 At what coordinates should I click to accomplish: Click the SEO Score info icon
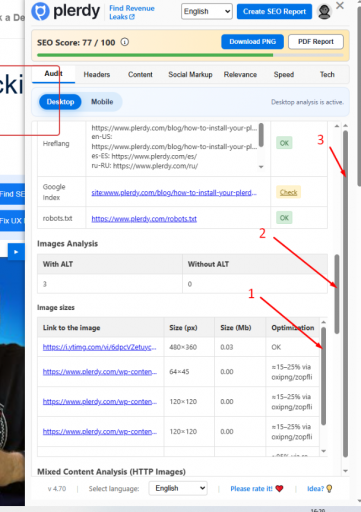coord(125,42)
